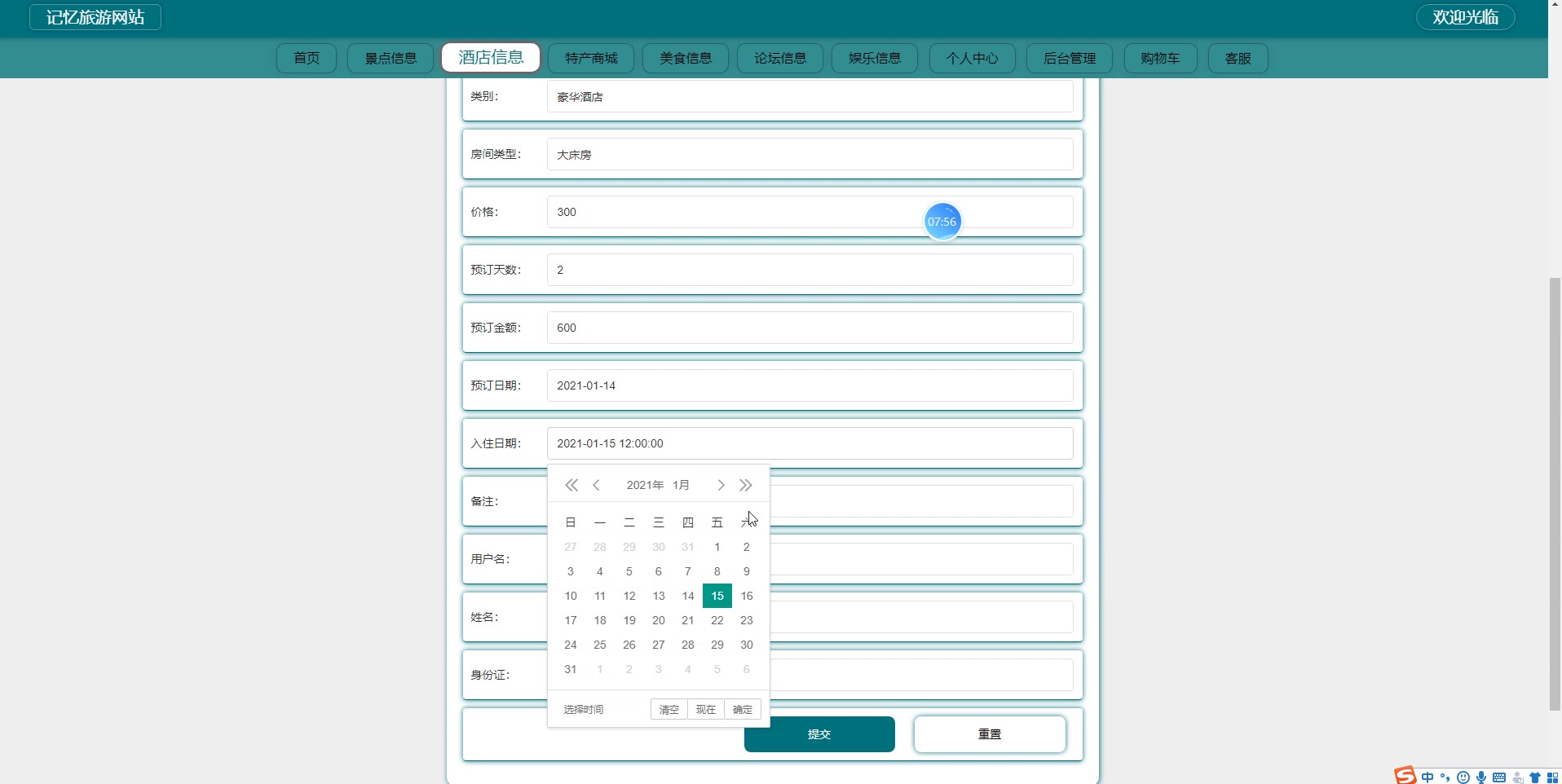Click the microphone voice input icon
The height and width of the screenshot is (784, 1562).
pyautogui.click(x=1481, y=777)
